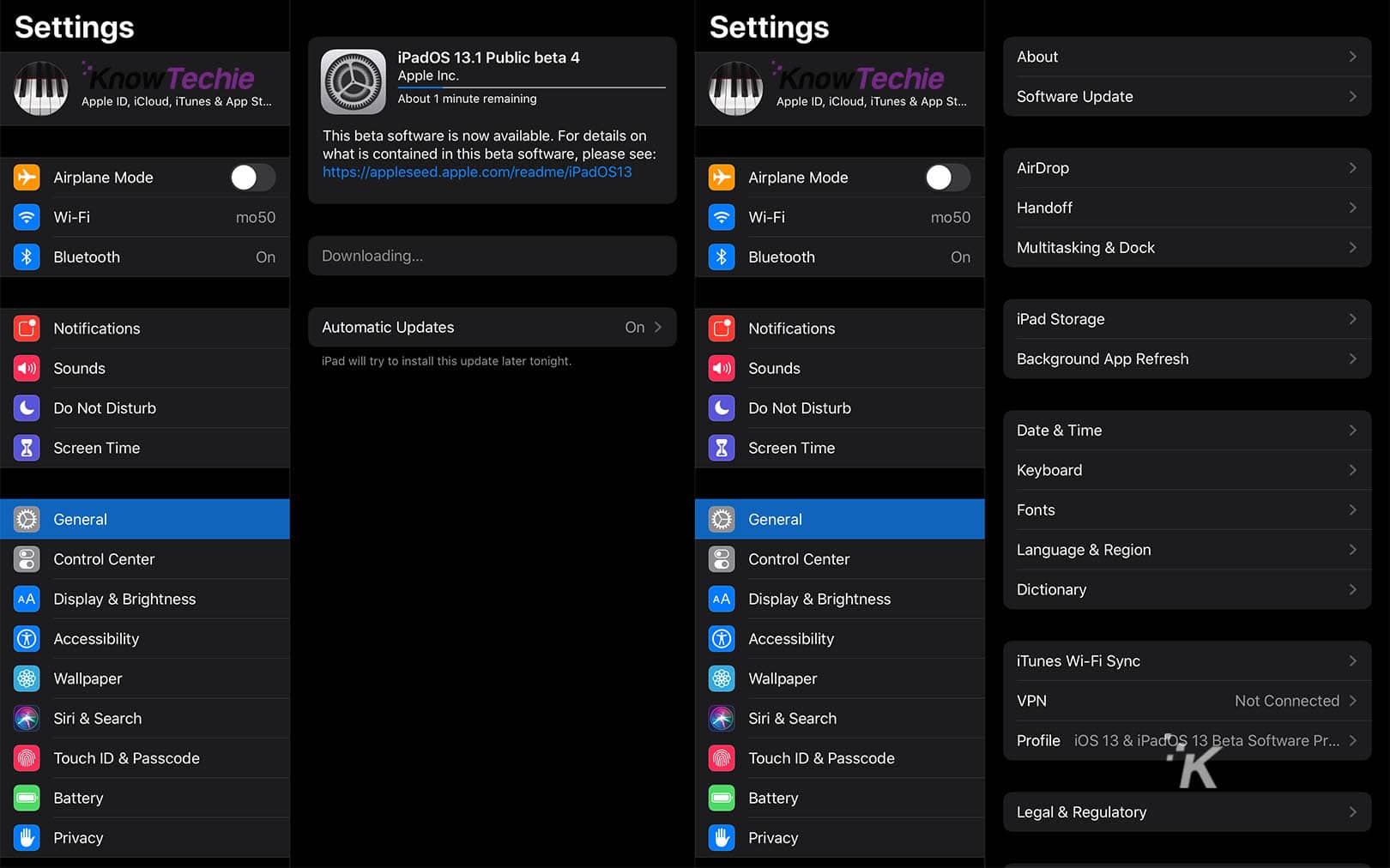Tap the Screen Time hourglass icon, left screenshot
Screen dimensions: 1390x868
[27, 448]
